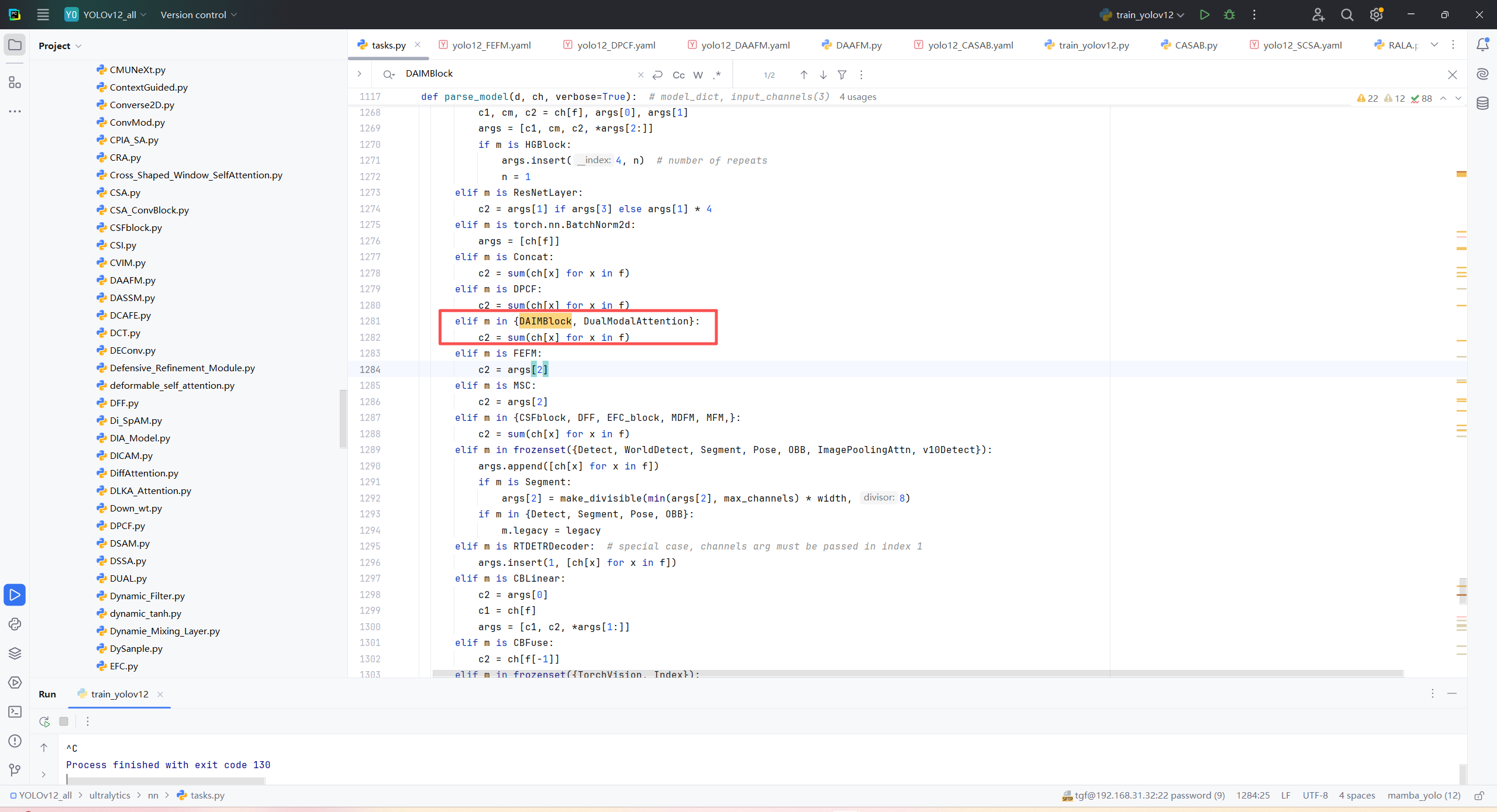Click the ultralytics breadcrumb in the status bar

109,795
